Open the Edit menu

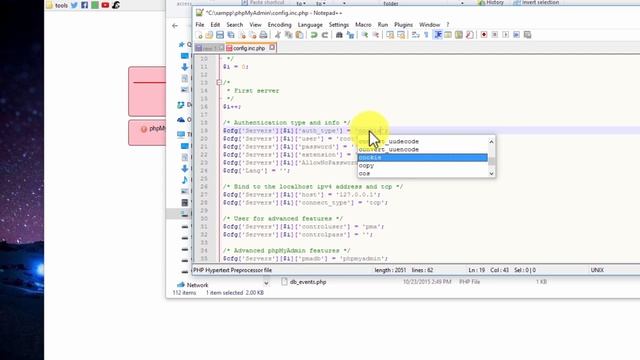point(215,25)
